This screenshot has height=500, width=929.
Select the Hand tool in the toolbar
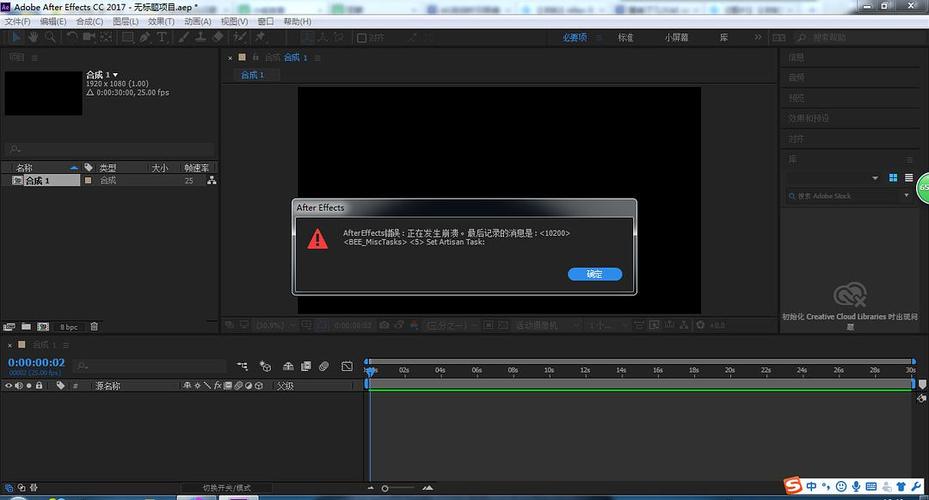33,38
